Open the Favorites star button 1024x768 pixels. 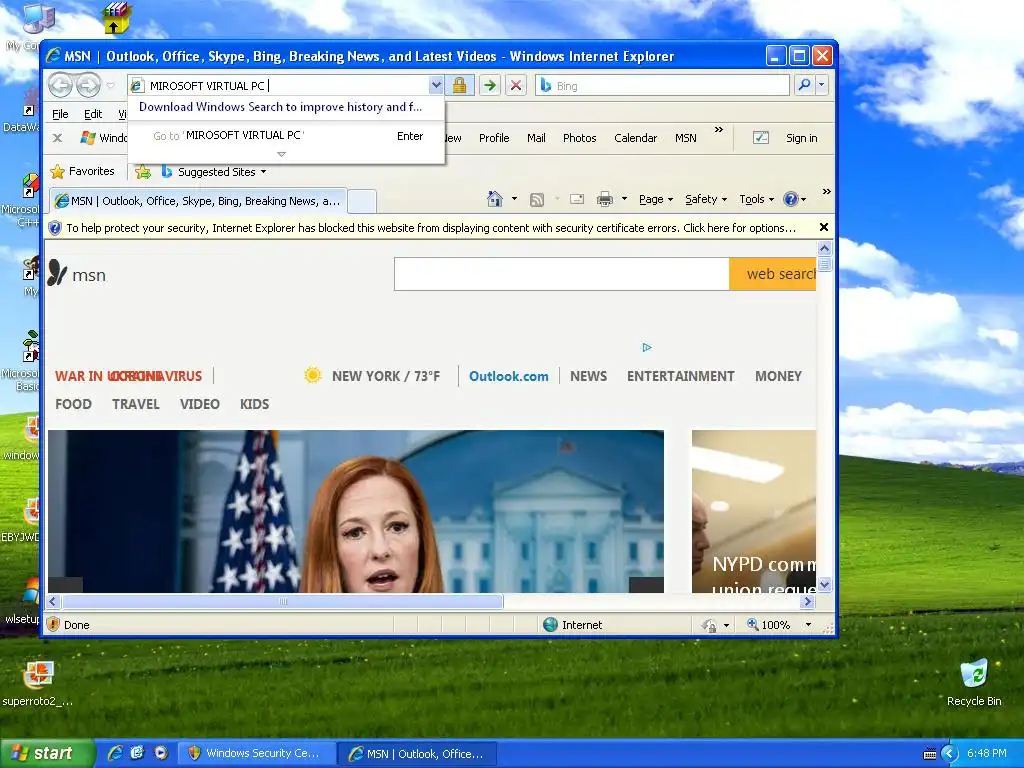83,172
